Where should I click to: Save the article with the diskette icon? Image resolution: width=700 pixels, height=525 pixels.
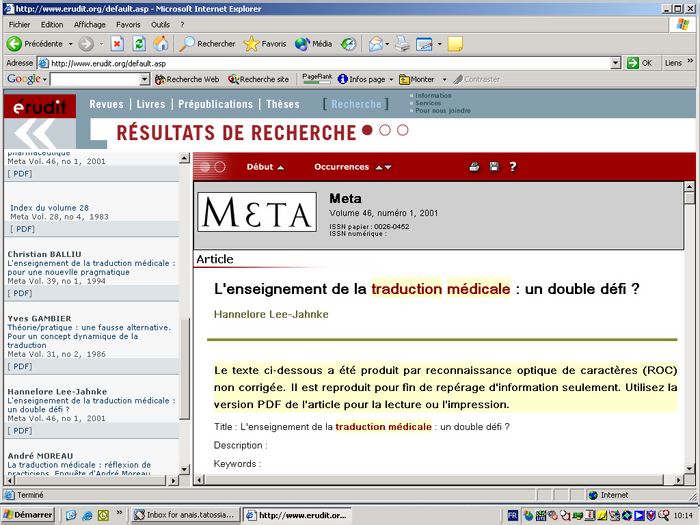point(494,167)
